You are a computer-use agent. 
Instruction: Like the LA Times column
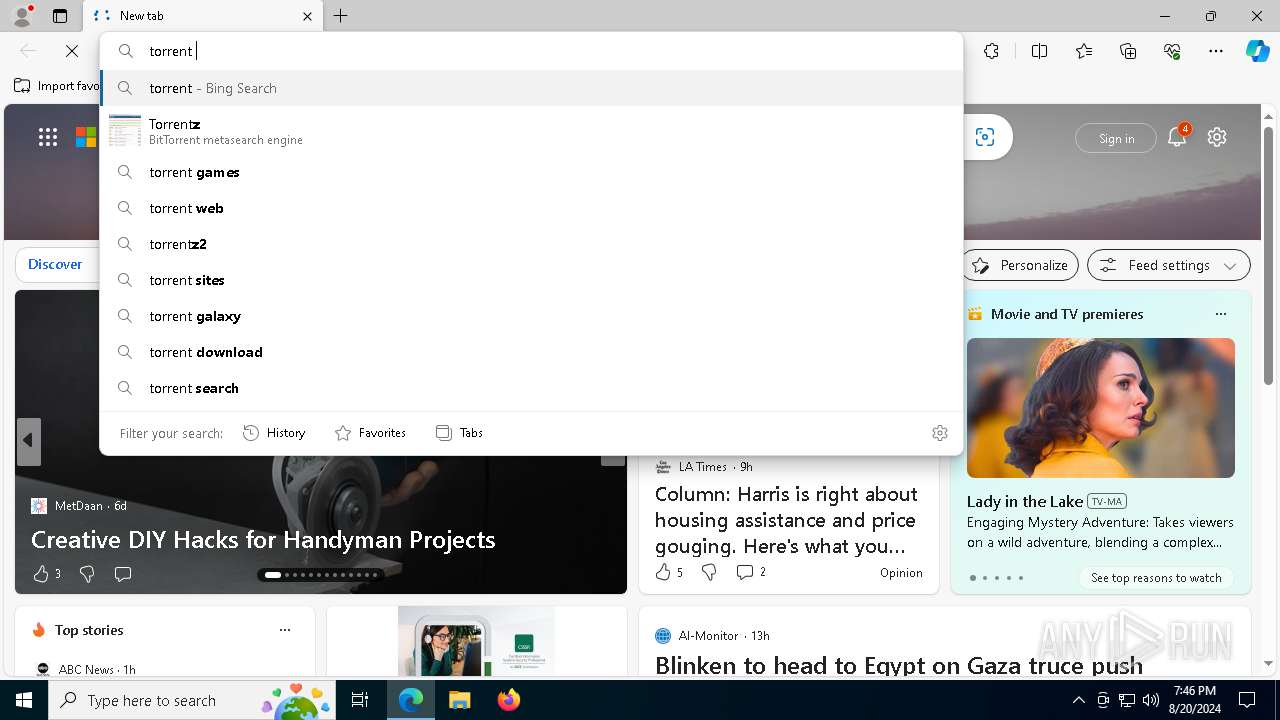(669, 572)
